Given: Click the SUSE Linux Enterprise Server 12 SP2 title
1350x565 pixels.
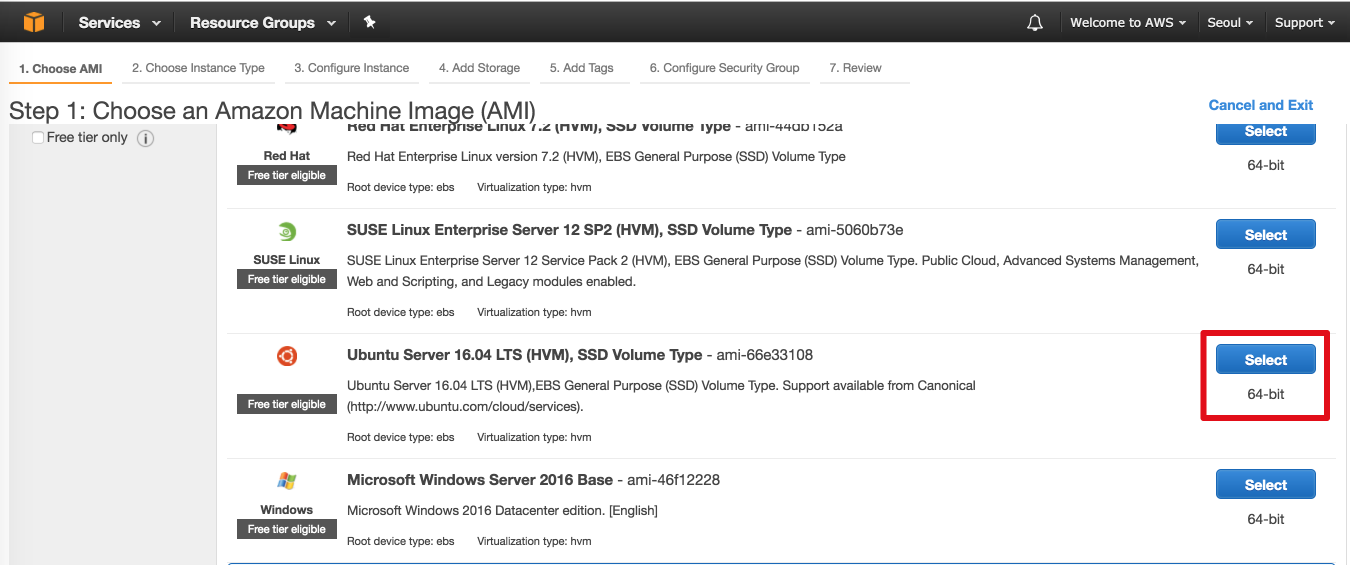Looking at the screenshot, I should click(569, 230).
